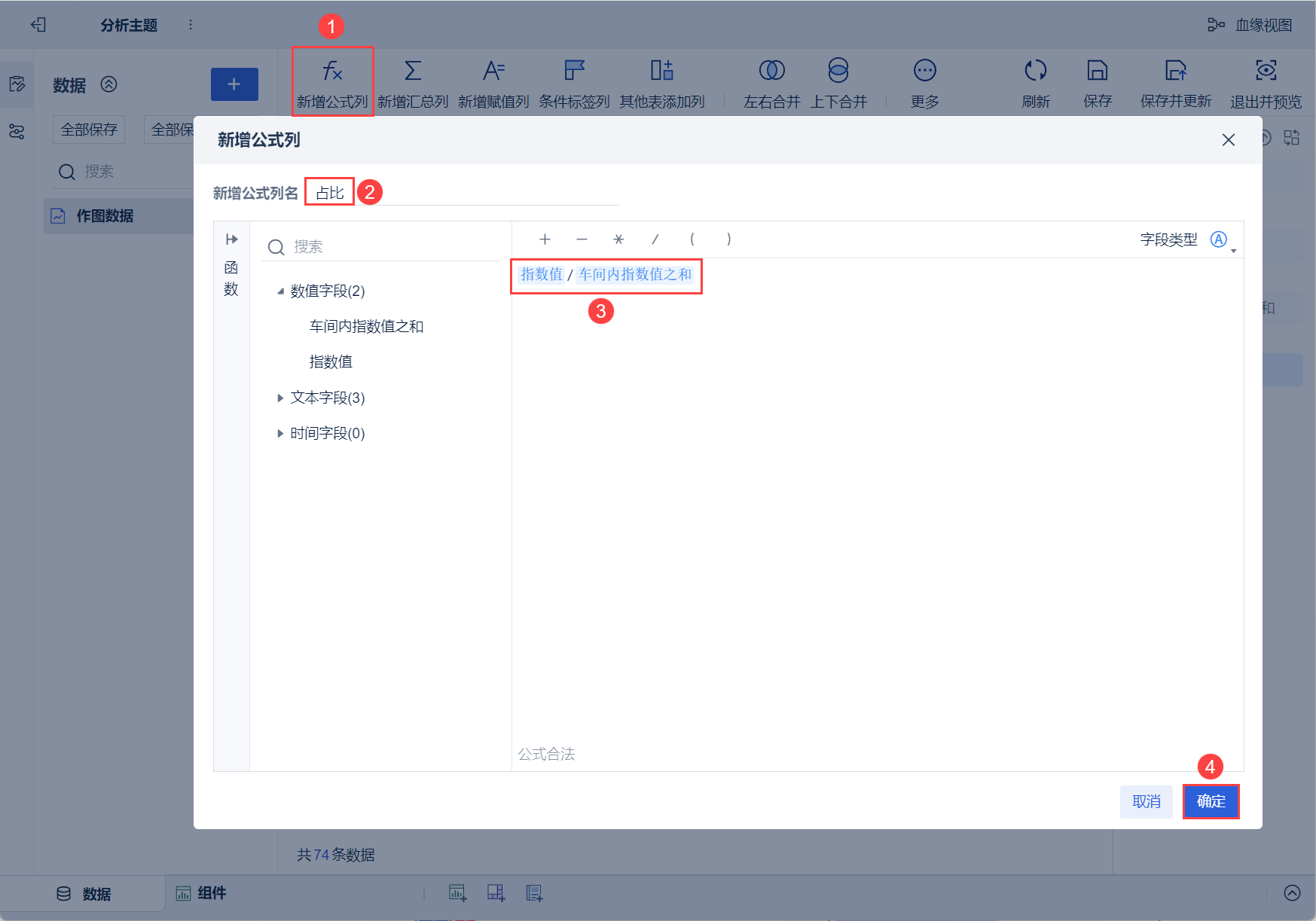Insert the multiply operator

618,239
